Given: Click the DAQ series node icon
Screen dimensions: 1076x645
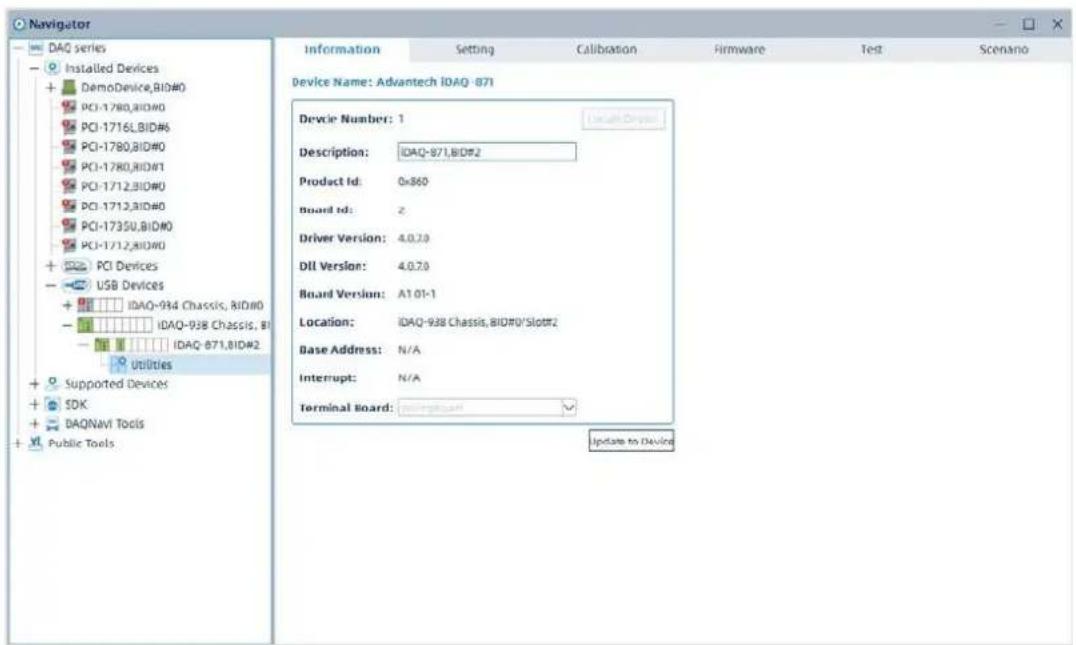Looking at the screenshot, I should point(36,48).
